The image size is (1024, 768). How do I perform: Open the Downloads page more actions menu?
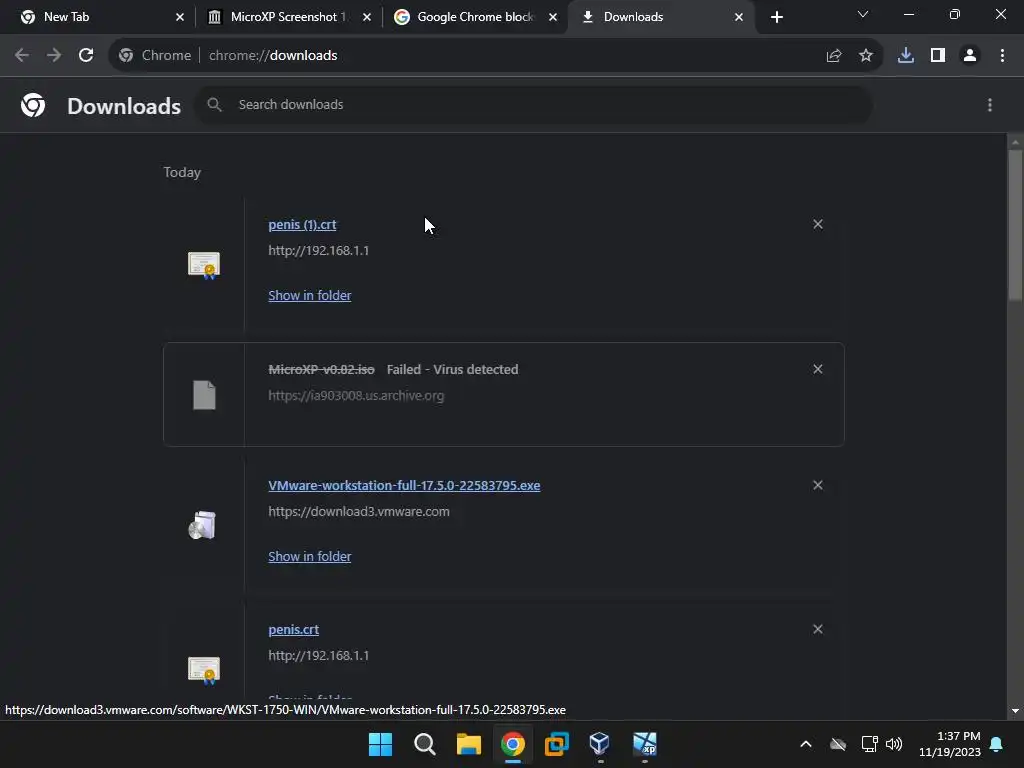coord(989,104)
